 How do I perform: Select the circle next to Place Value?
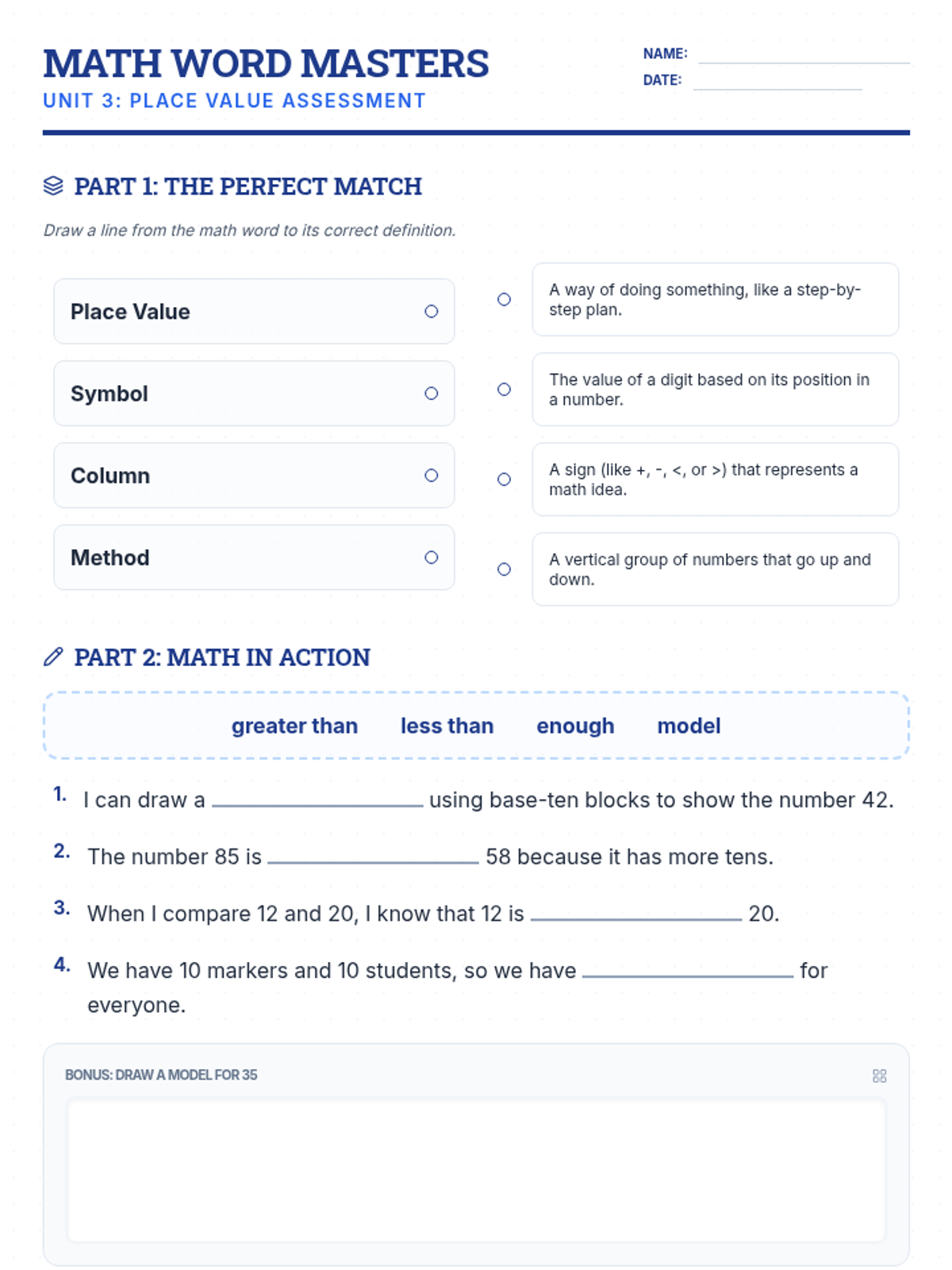431,311
